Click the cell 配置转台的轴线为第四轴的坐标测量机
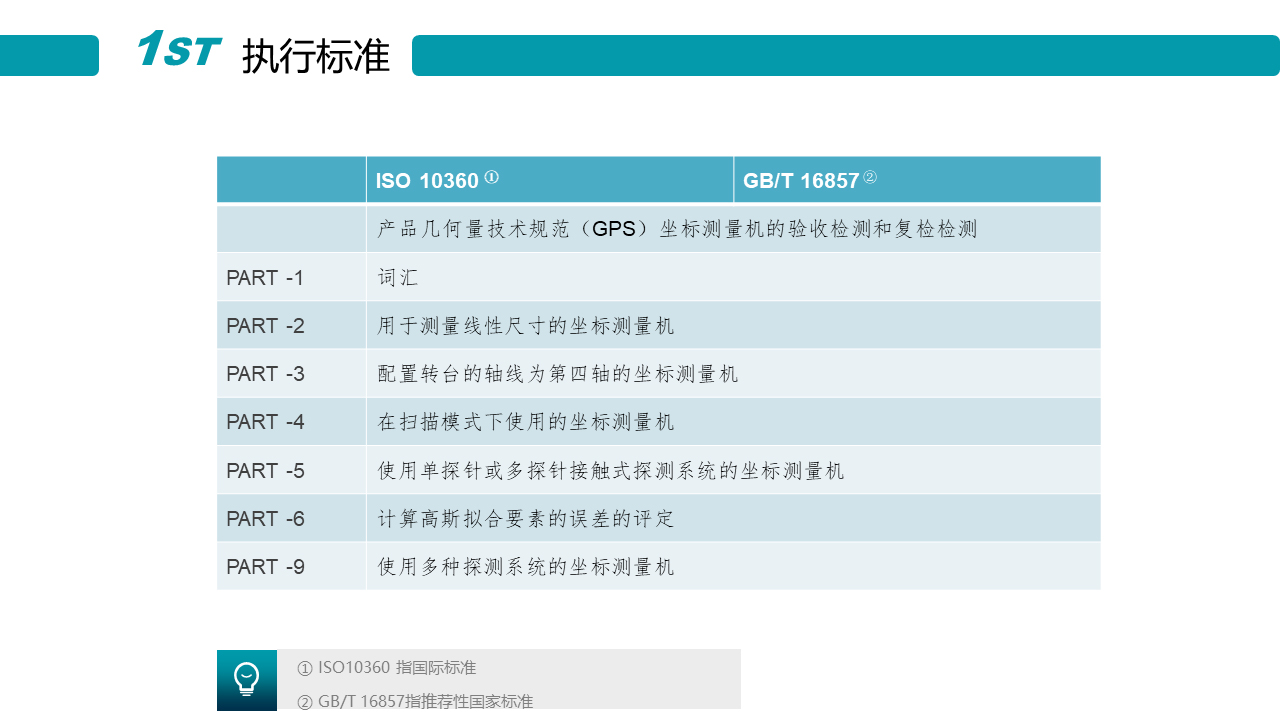The image size is (1280, 720). click(x=733, y=373)
